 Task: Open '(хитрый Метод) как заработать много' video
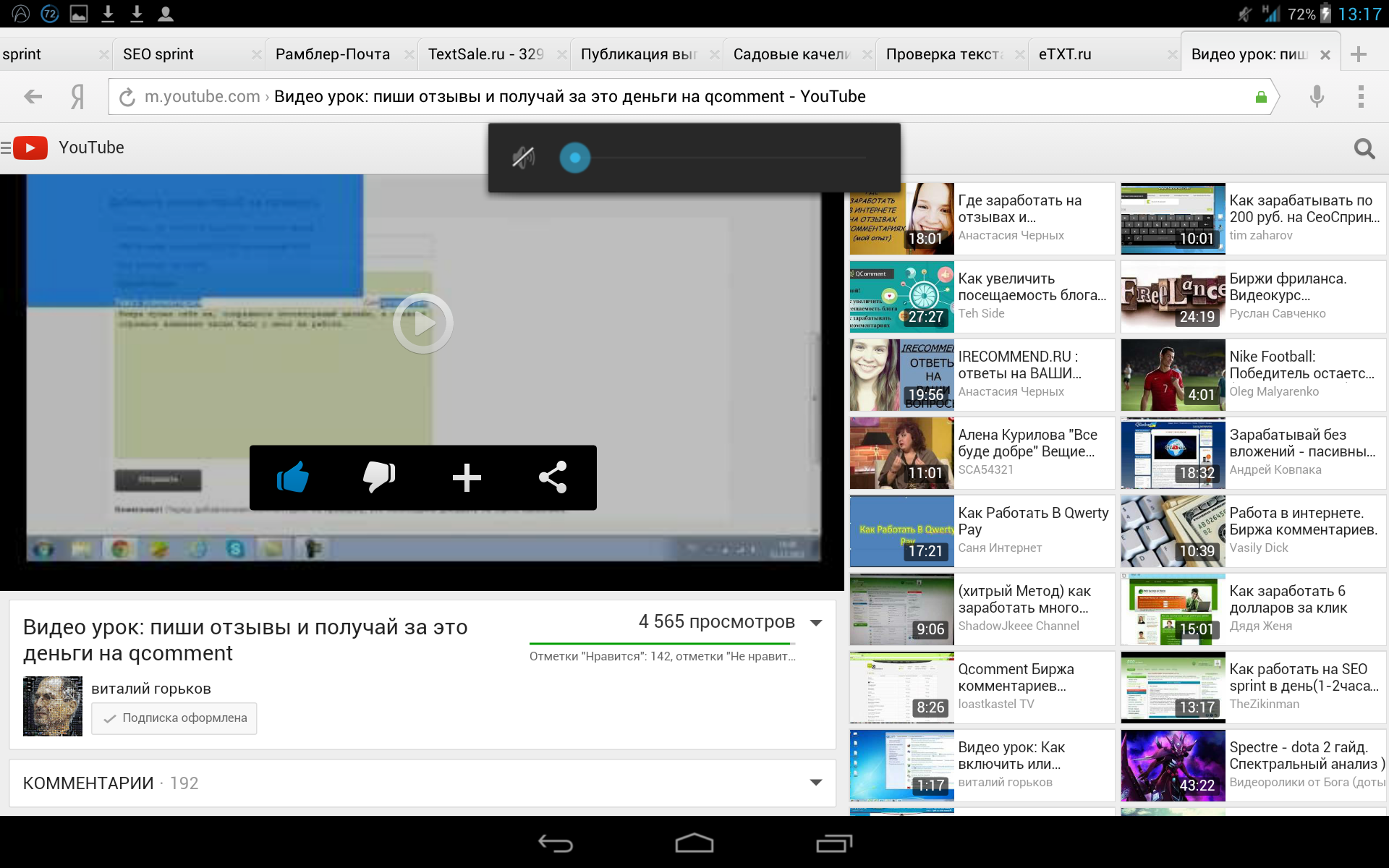pos(982,609)
